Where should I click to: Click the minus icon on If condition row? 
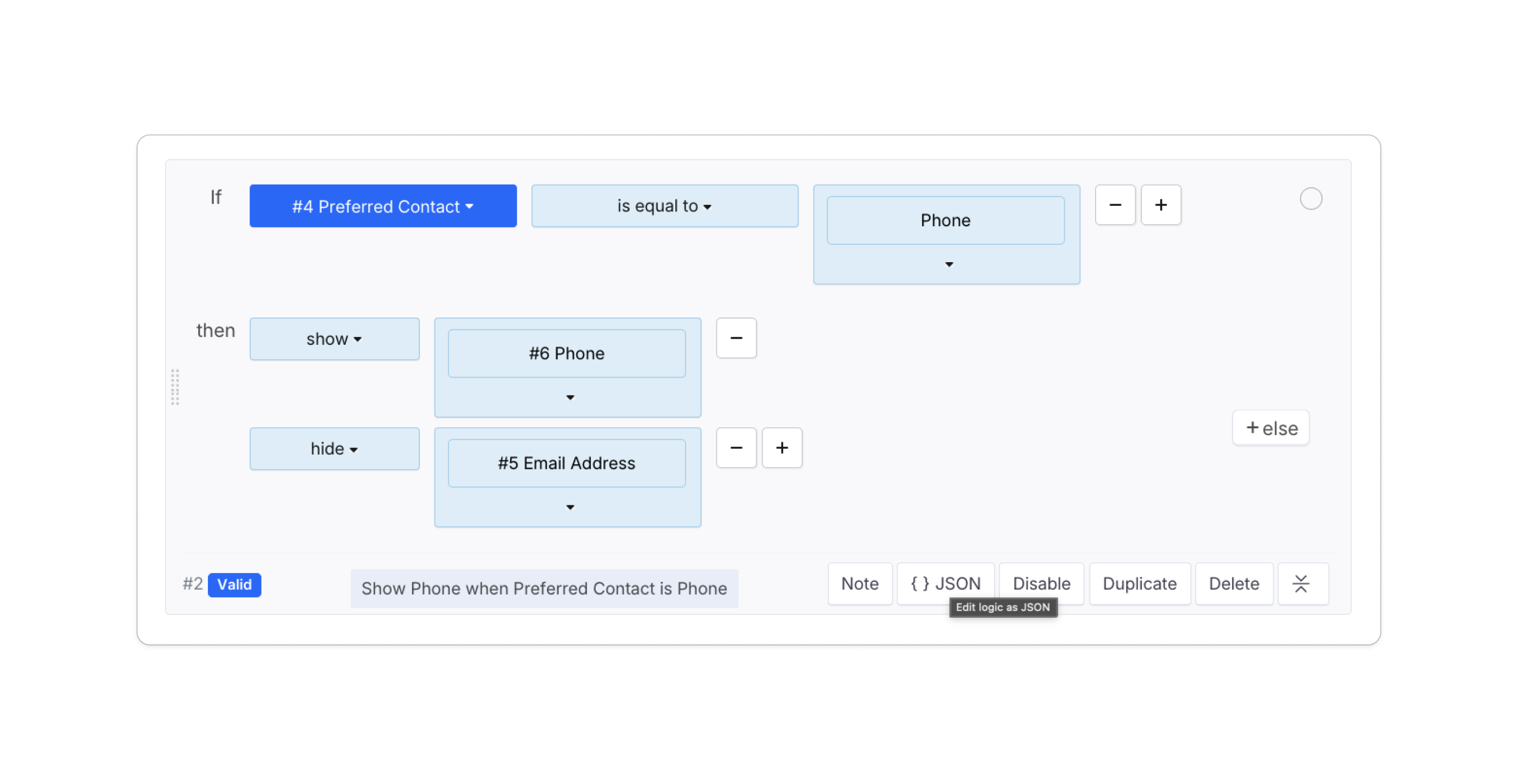1114,205
